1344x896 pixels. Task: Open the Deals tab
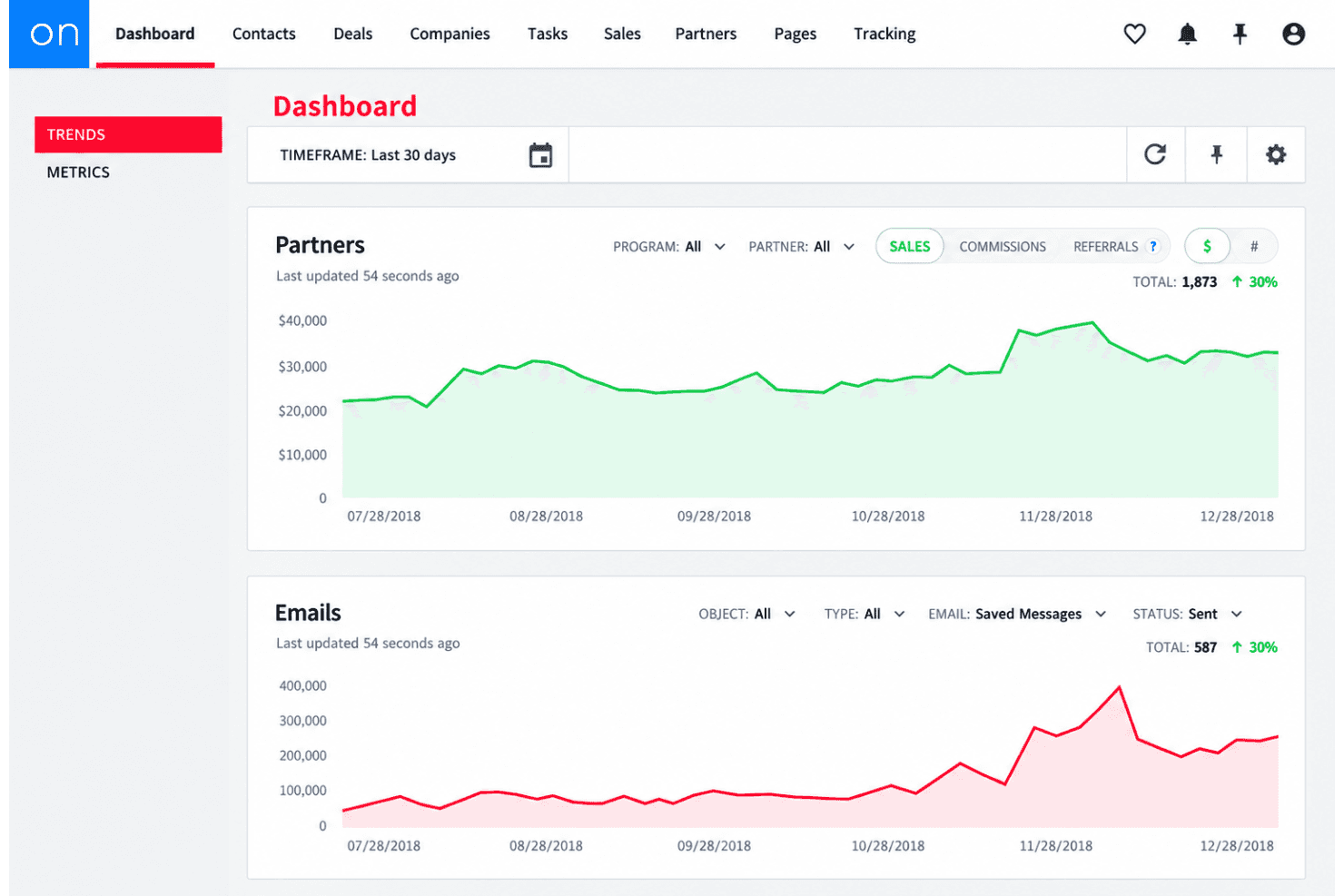click(x=352, y=34)
